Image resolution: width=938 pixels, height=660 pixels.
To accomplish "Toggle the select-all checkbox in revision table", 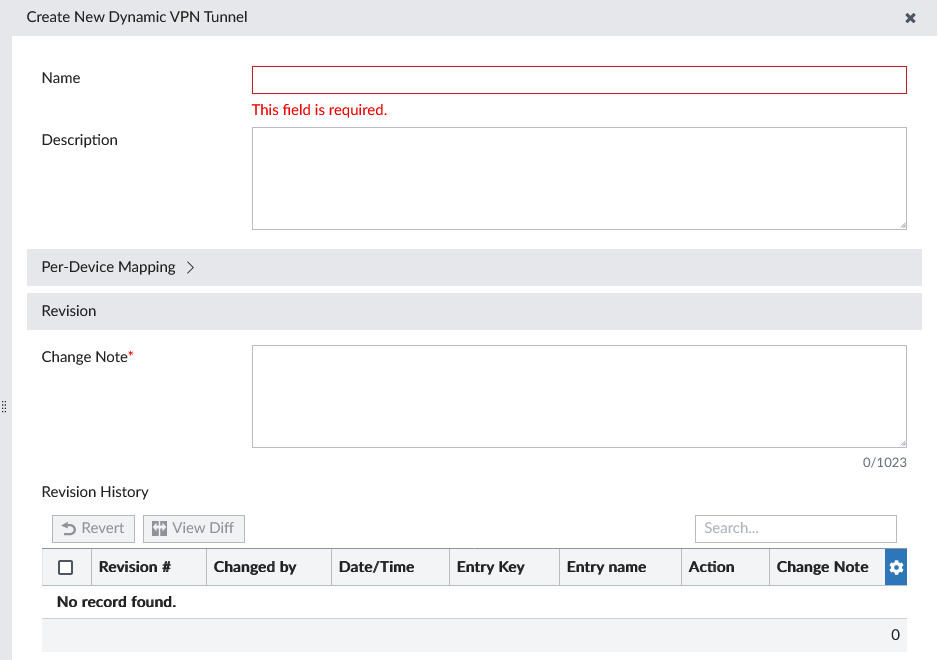I will (x=66, y=566).
